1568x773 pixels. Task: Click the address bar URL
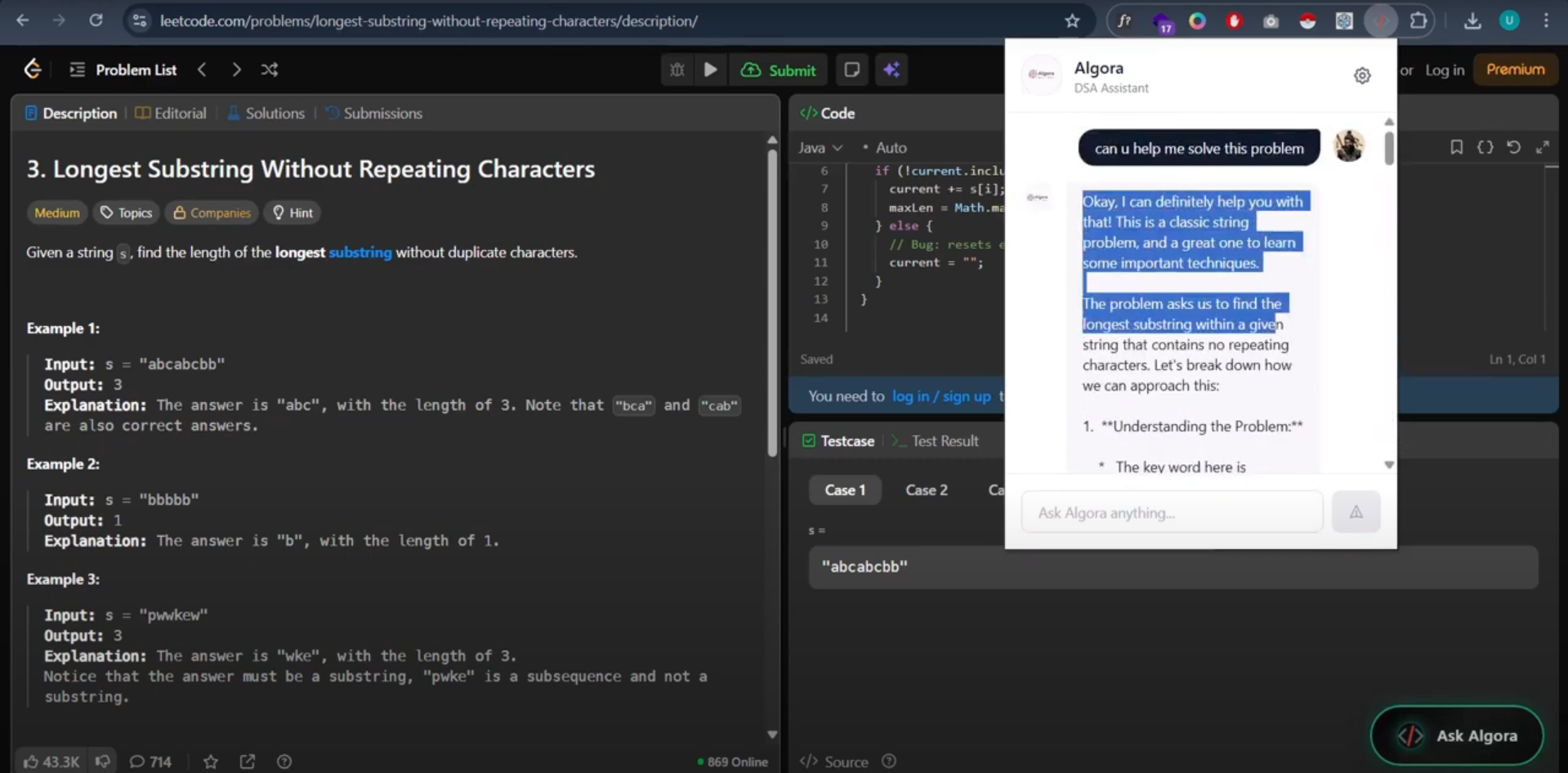pyautogui.click(x=429, y=21)
